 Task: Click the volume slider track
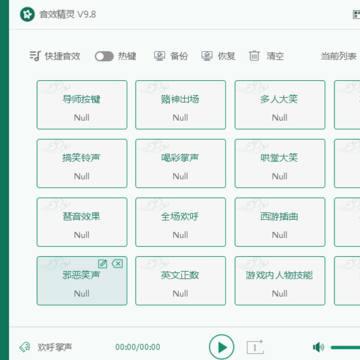pos(345,347)
